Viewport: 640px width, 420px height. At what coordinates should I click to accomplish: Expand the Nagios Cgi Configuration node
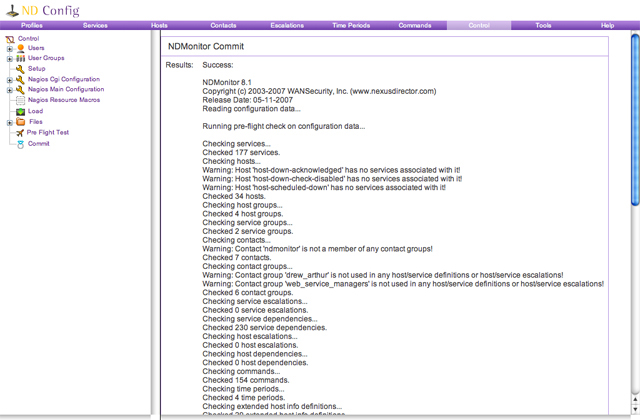9,80
